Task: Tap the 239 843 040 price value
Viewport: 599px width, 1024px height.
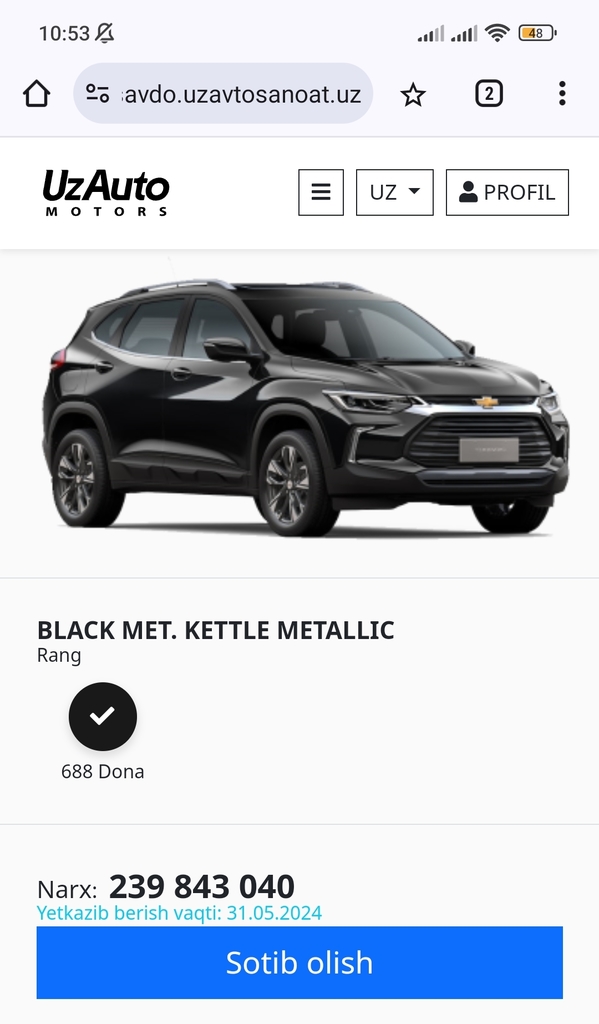Action: pyautogui.click(x=201, y=886)
